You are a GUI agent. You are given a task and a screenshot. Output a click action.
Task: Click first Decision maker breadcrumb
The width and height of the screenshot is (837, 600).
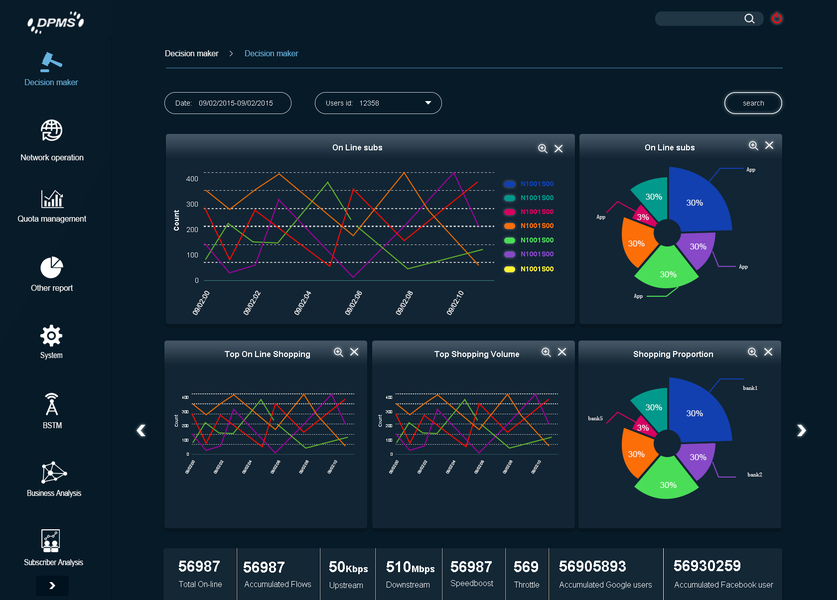191,53
